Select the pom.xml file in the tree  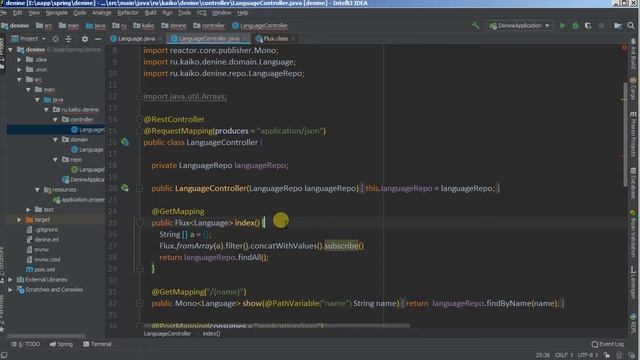pyautogui.click(x=41, y=270)
